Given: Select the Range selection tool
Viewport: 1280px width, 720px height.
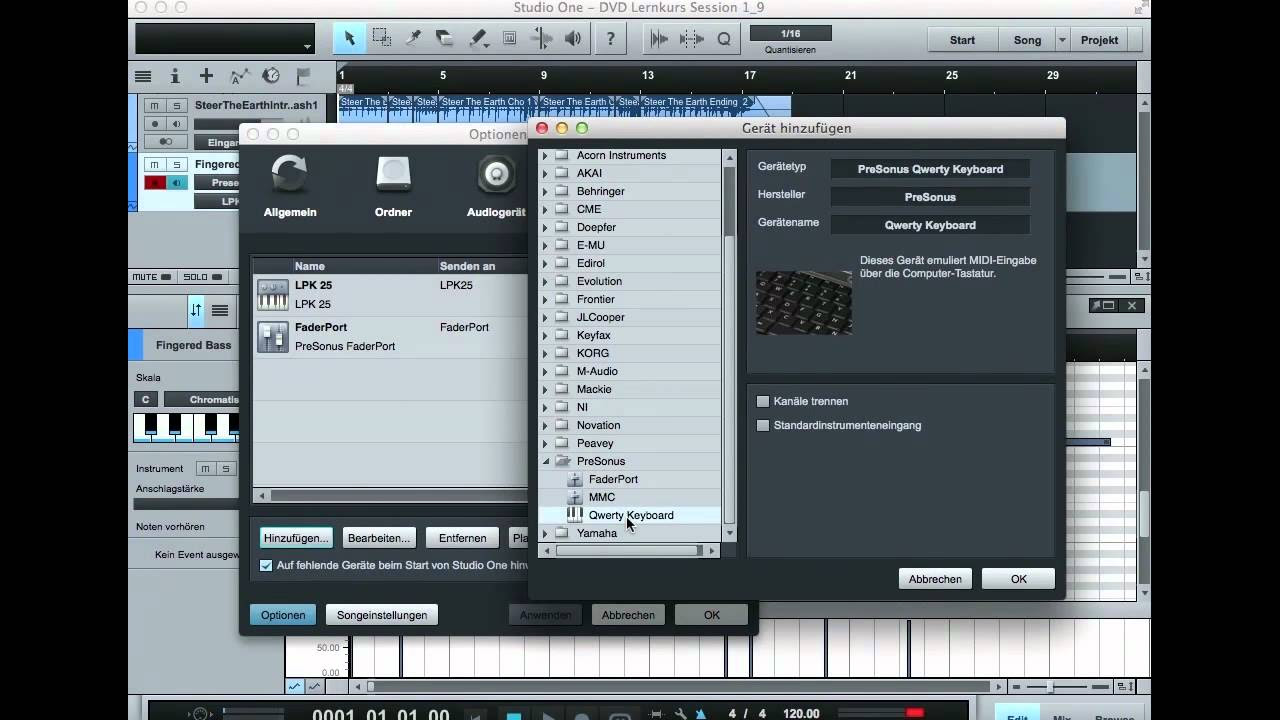Looking at the screenshot, I should click(x=381, y=39).
